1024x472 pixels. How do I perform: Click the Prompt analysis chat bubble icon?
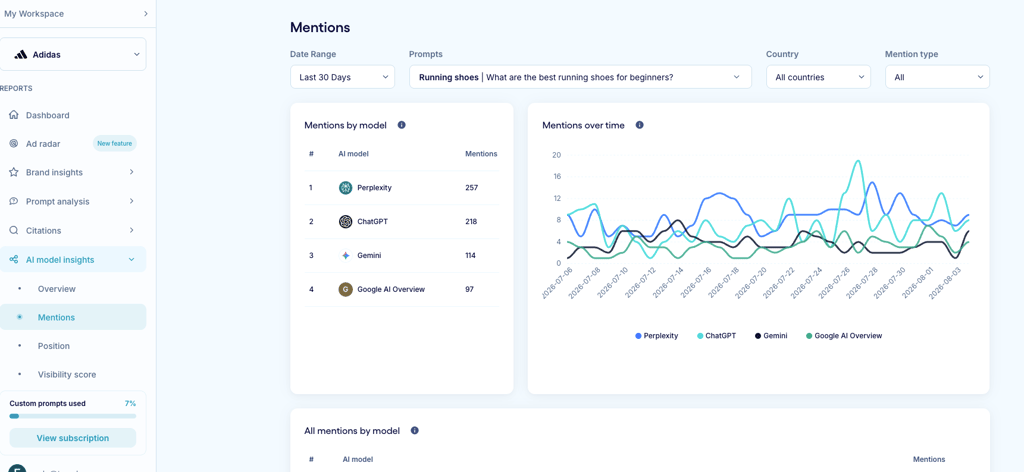(14, 201)
